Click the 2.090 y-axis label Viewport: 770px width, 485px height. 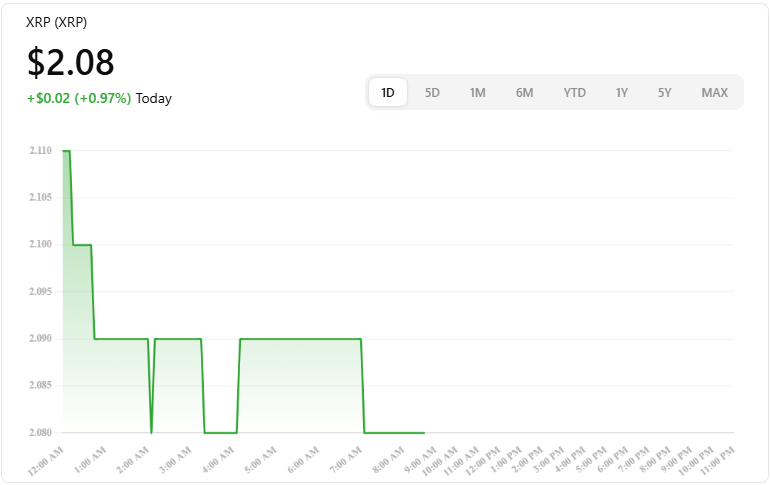click(x=40, y=339)
